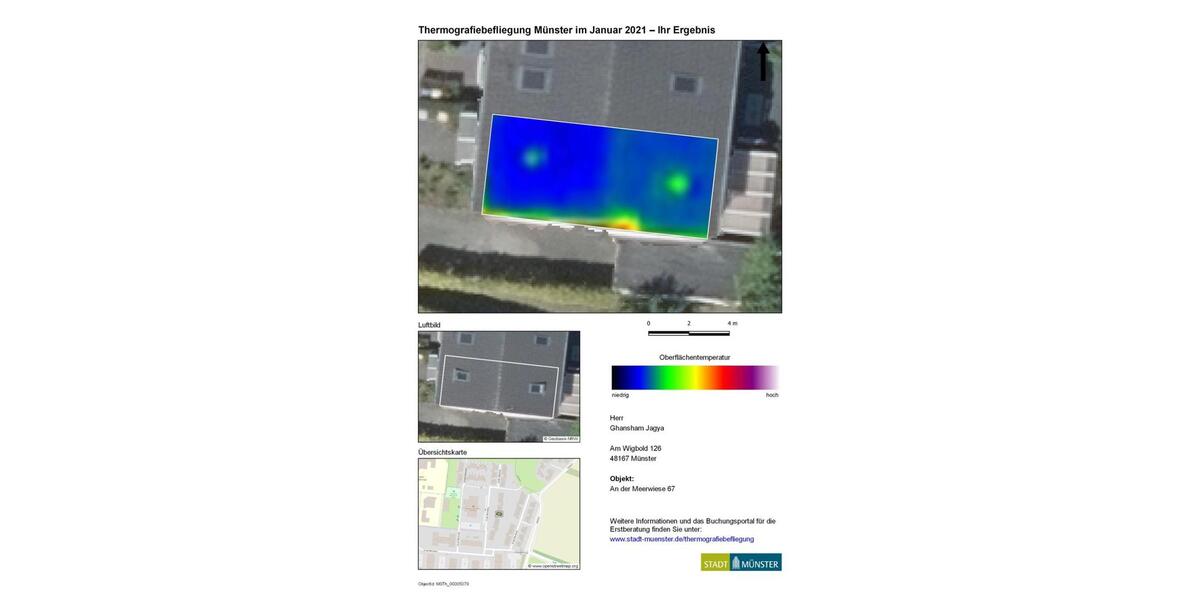This screenshot has height=600, width=1200.
Task: Select the Luftbild aerial photo thumbnail
Action: pos(499,386)
